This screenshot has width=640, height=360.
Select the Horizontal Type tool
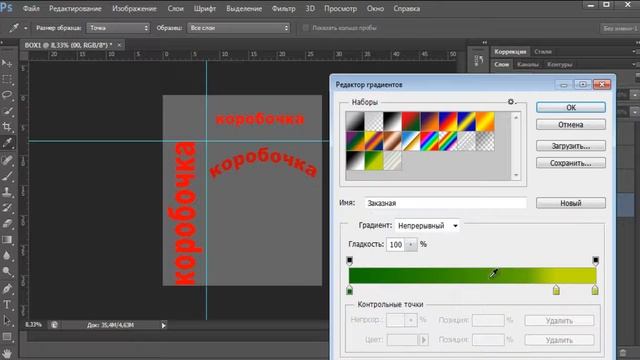coord(7,304)
